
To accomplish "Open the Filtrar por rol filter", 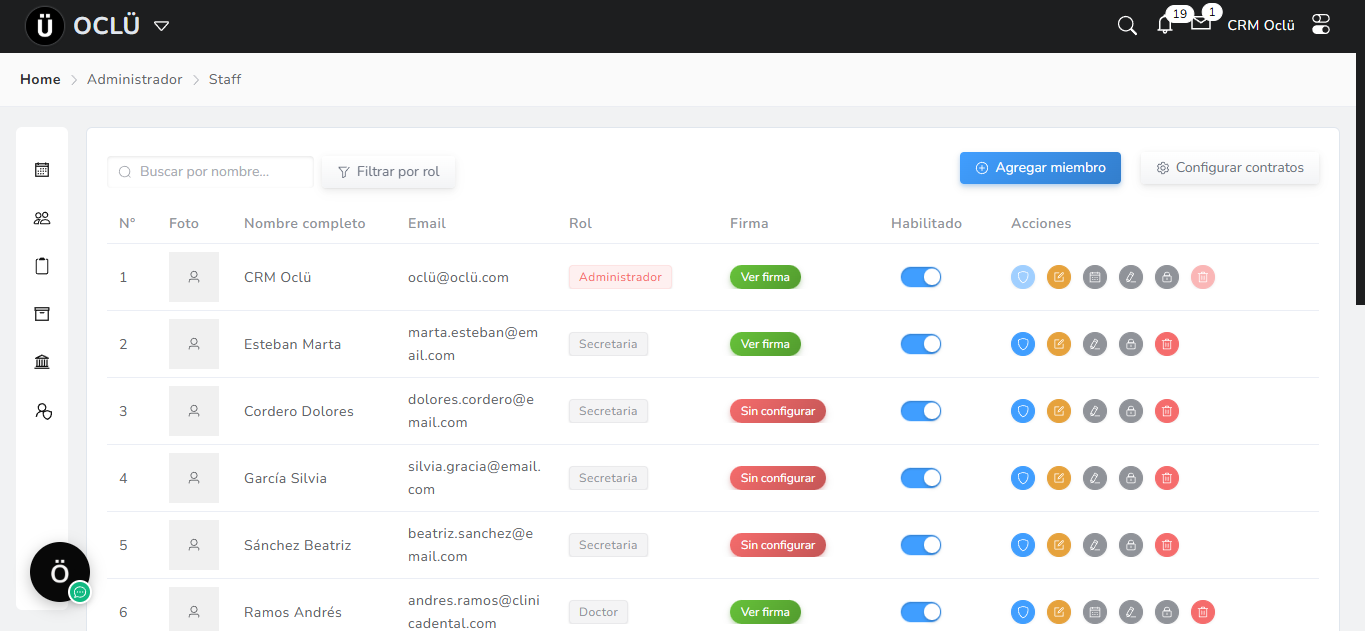I will tap(389, 172).
